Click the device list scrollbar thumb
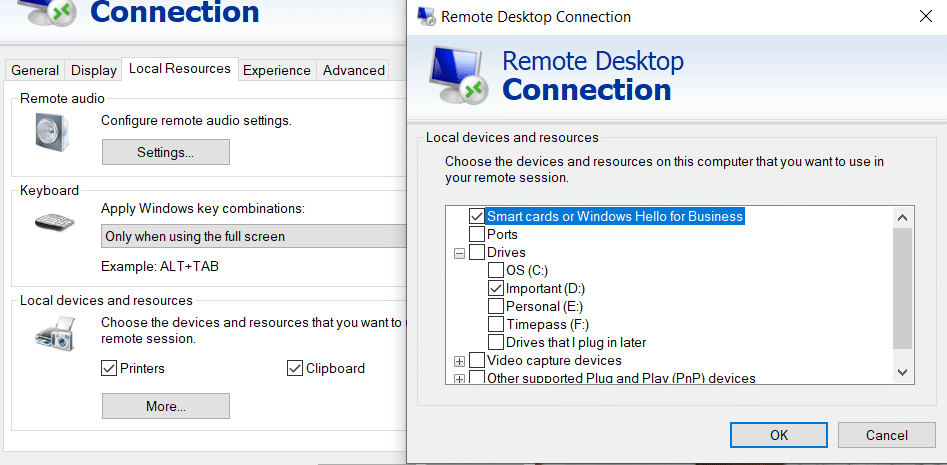This screenshot has width=947, height=465. (903, 289)
